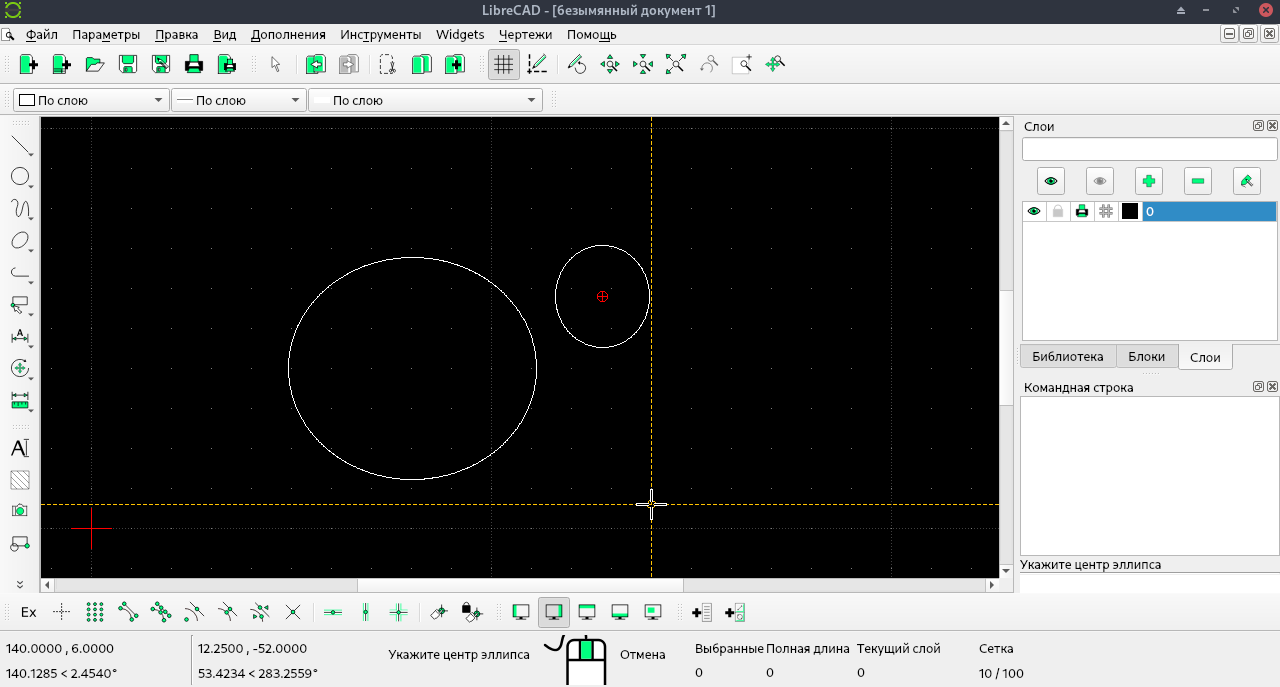Open the Insert Image tool
This screenshot has height=687, width=1280.
pos(20,510)
